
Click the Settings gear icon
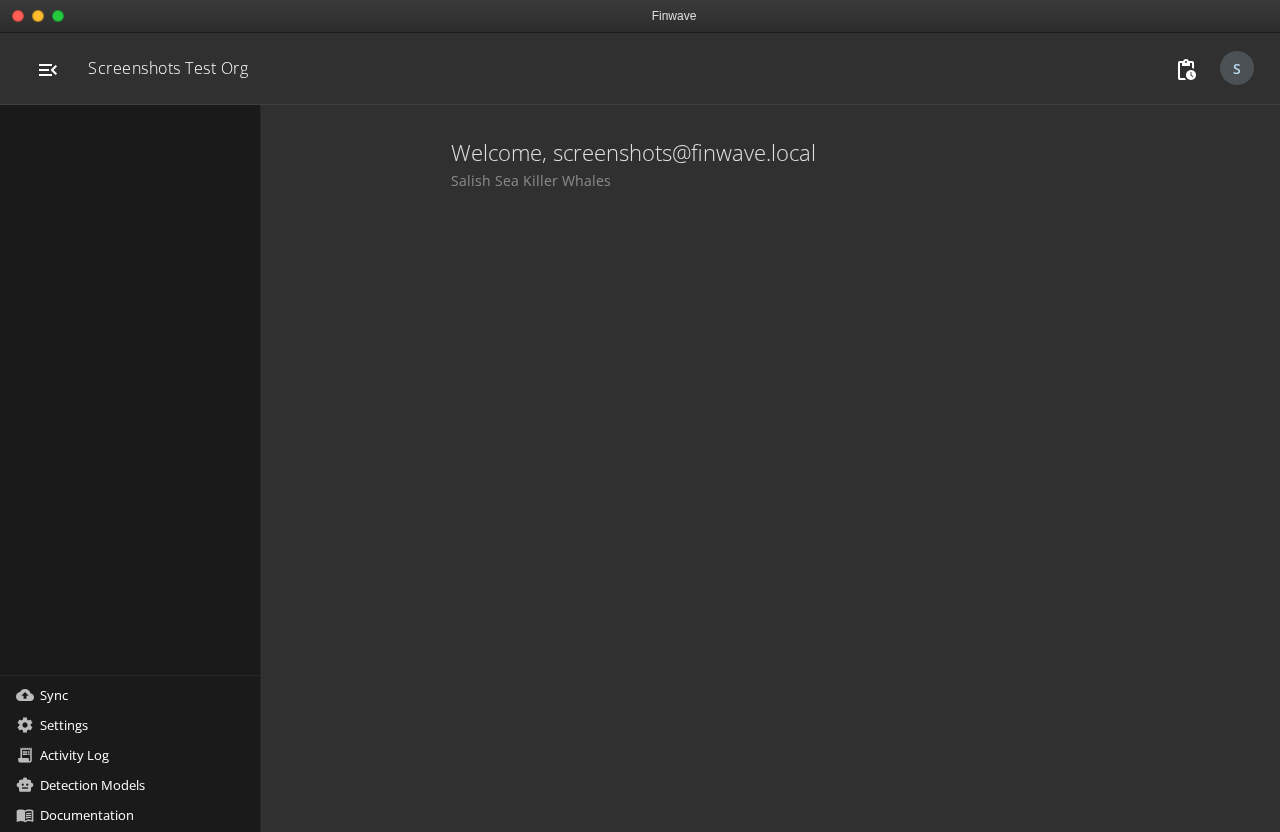(25, 725)
